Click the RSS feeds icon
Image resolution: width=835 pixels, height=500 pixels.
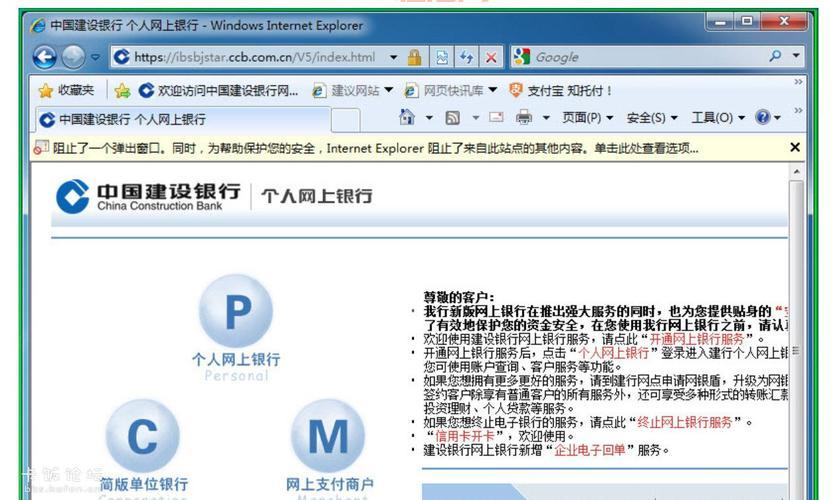452,118
